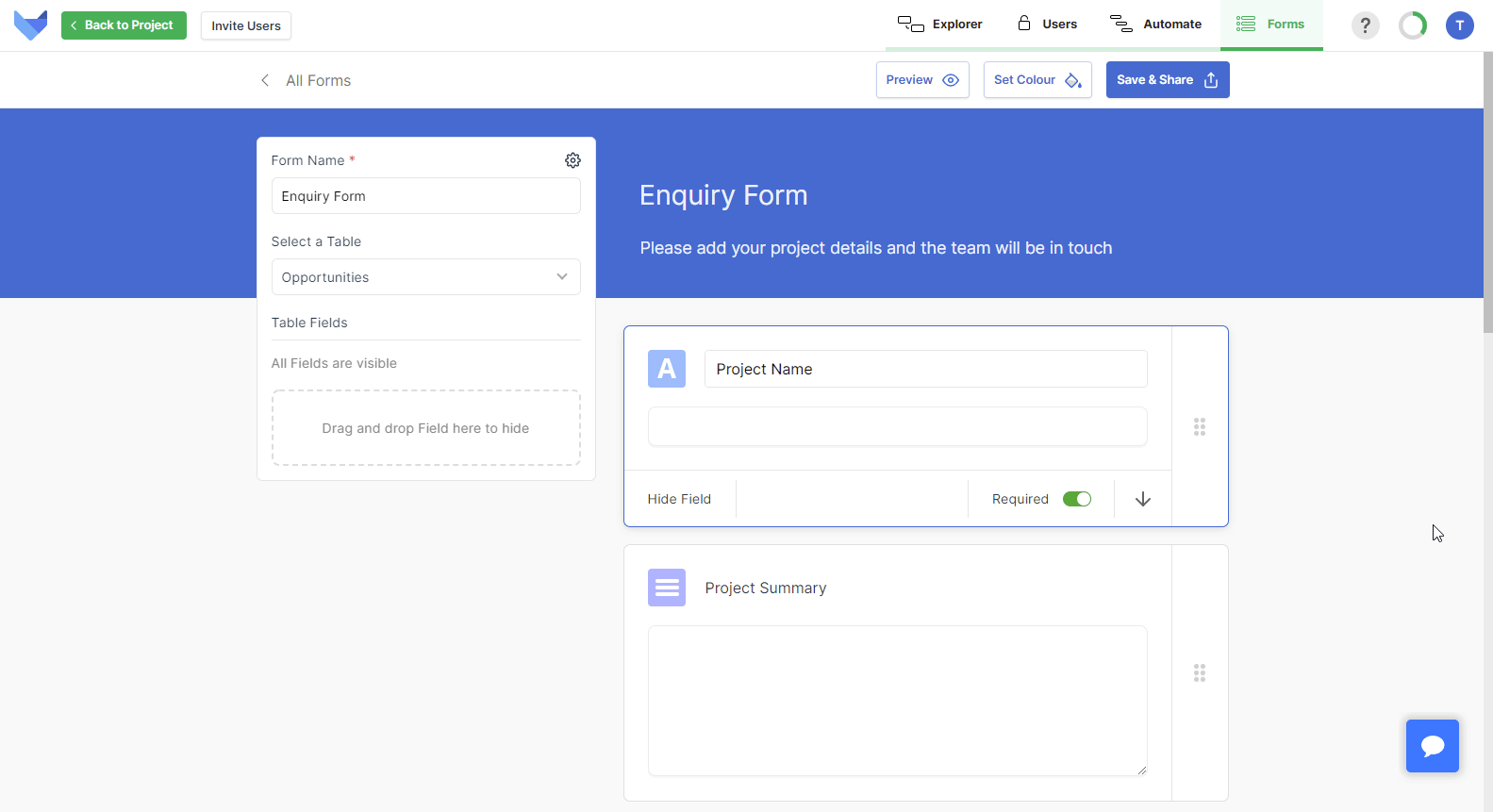1493x812 pixels.
Task: Click the long text icon for Project Summary
Action: click(x=667, y=588)
